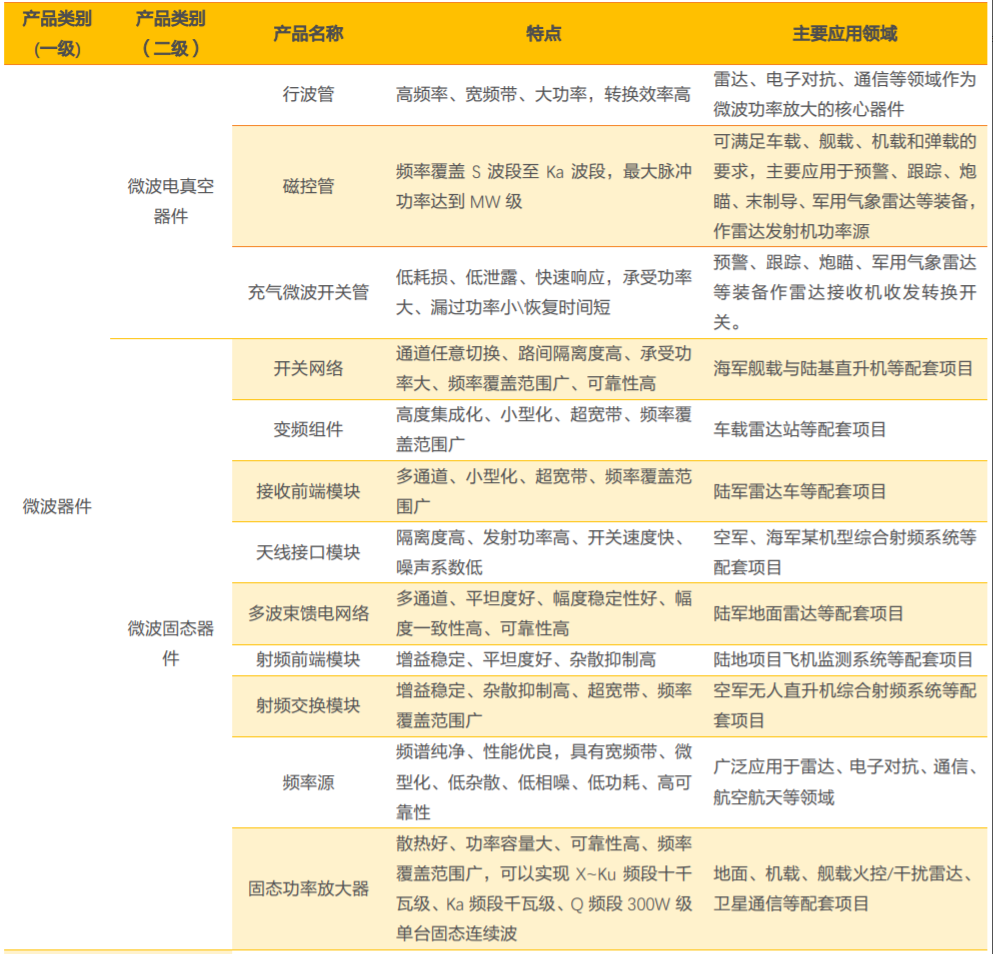Click product name 充气微波开关管

click(x=308, y=292)
